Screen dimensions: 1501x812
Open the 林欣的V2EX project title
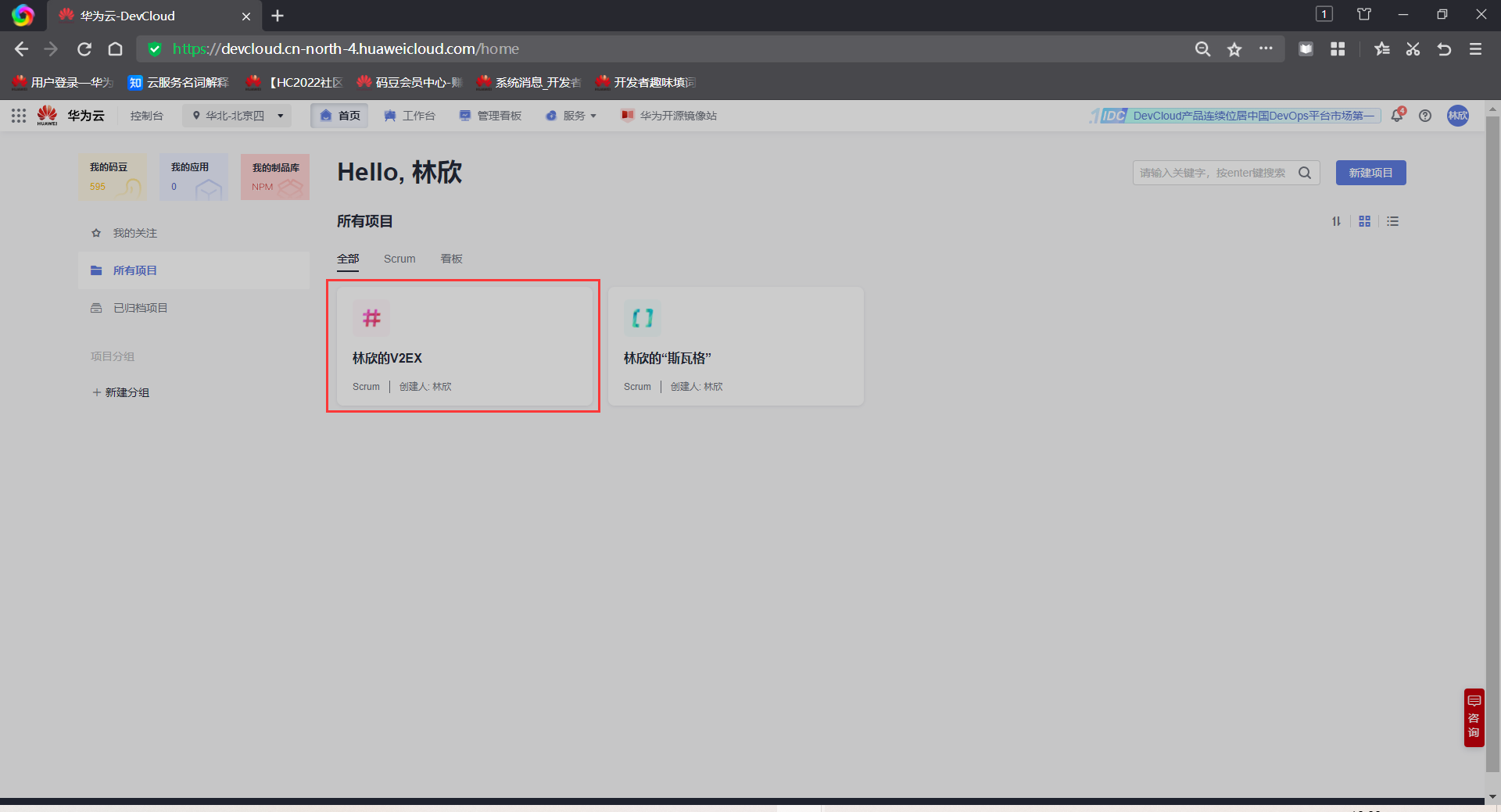click(387, 358)
